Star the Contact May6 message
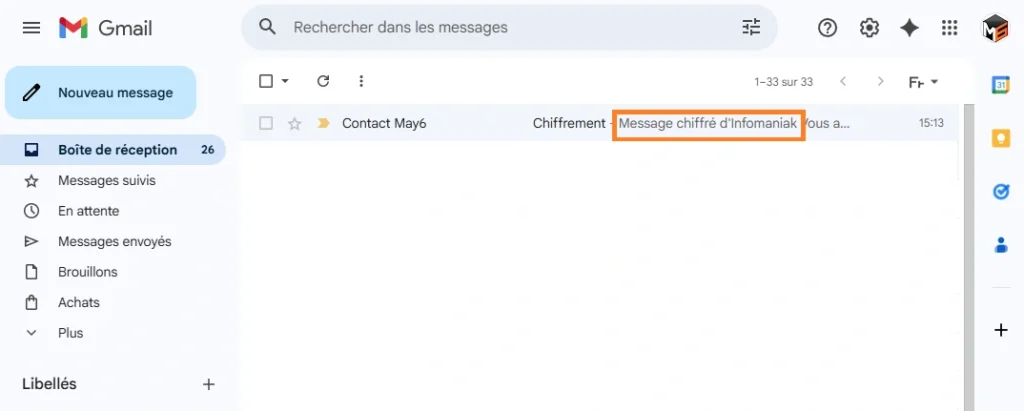Image resolution: width=1024 pixels, height=411 pixels. [x=295, y=123]
